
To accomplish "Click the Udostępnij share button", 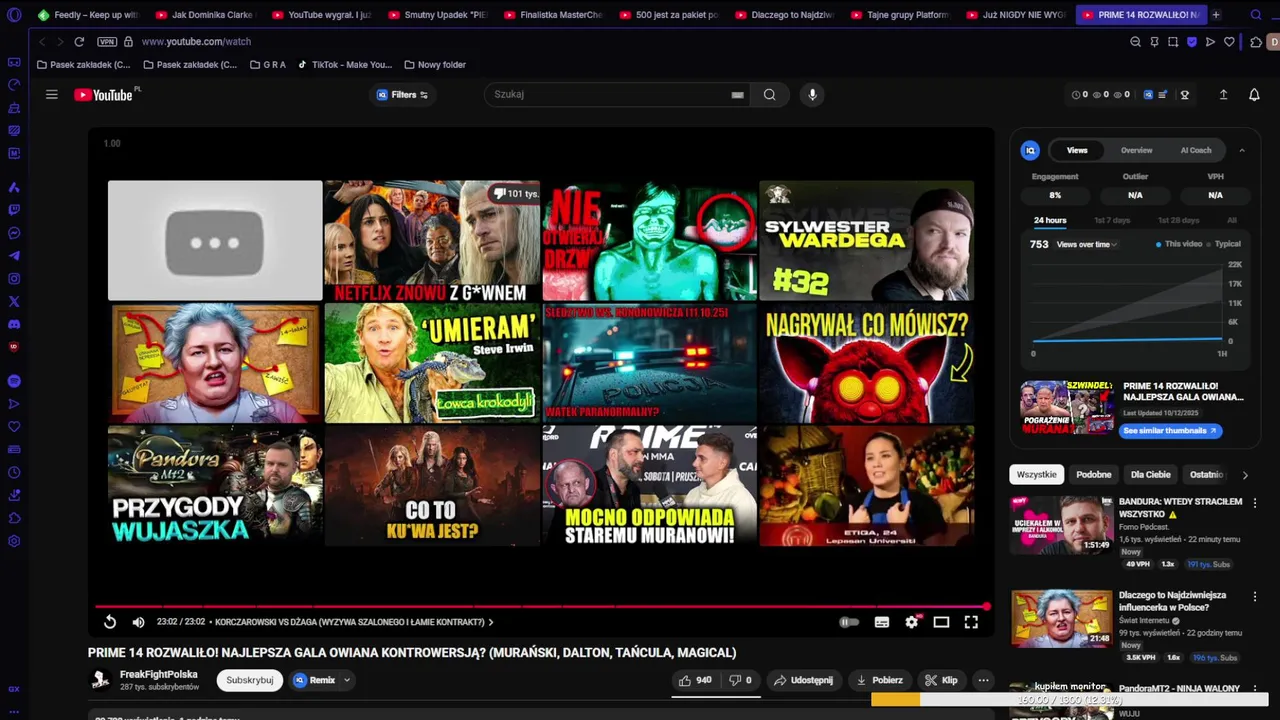I will coord(803,680).
